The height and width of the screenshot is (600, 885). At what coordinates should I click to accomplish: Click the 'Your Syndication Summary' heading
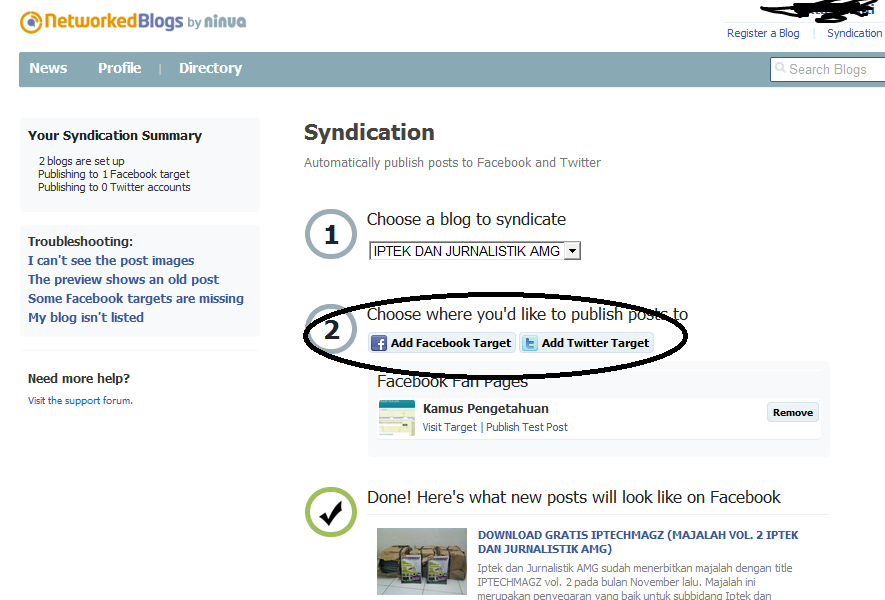coord(115,136)
